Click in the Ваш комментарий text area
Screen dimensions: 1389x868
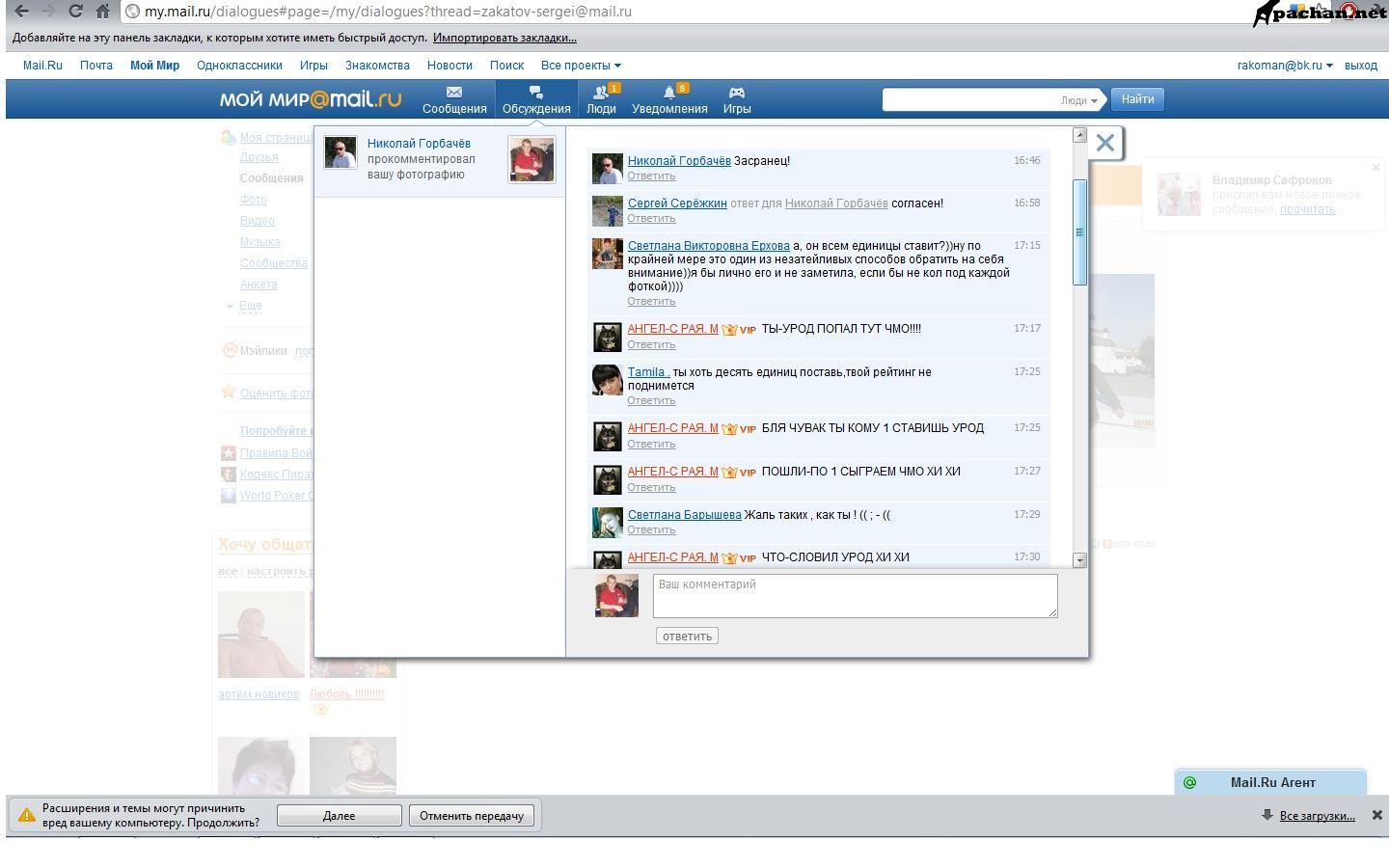click(x=856, y=596)
